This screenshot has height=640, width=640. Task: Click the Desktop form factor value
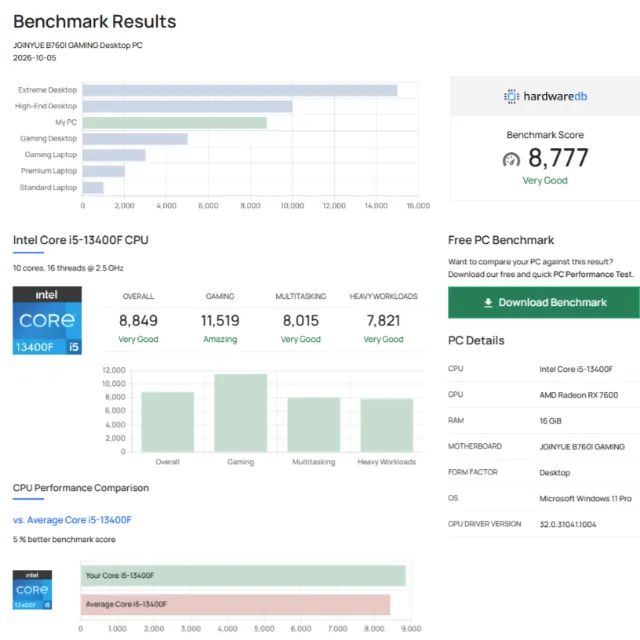point(555,473)
